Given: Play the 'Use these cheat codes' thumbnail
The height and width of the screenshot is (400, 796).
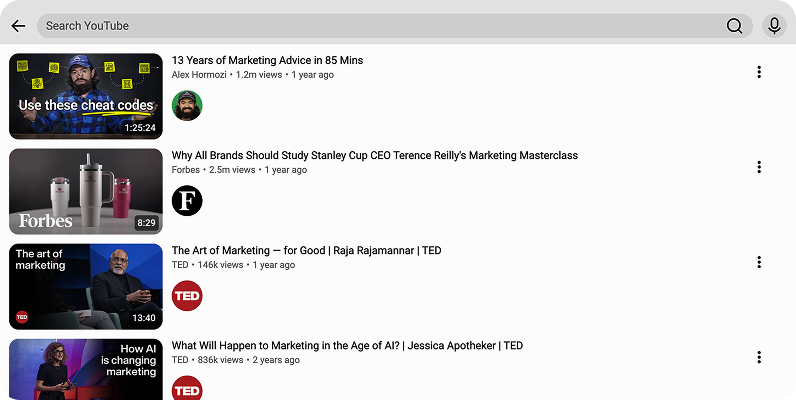Looking at the screenshot, I should pyautogui.click(x=86, y=96).
